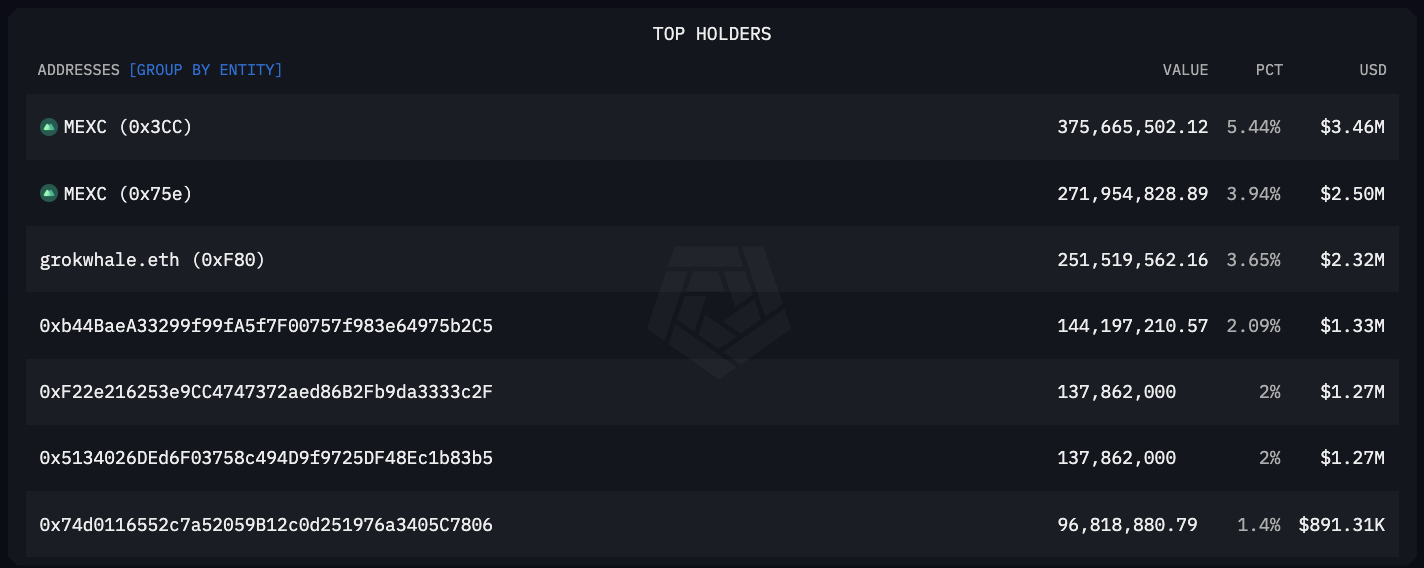This screenshot has width=1424, height=568.
Task: Toggle GROUP BY ENTITY option
Action: point(205,70)
